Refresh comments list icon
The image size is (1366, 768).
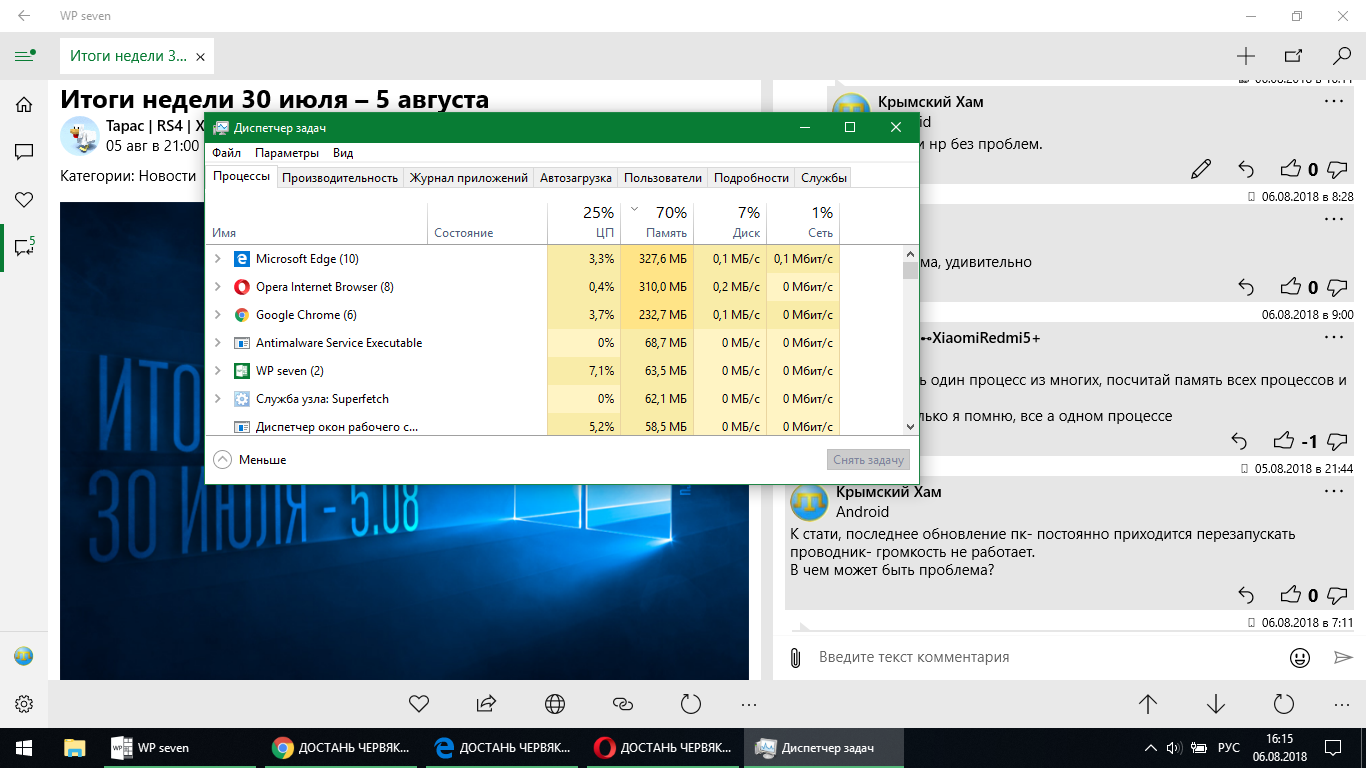tap(1284, 704)
